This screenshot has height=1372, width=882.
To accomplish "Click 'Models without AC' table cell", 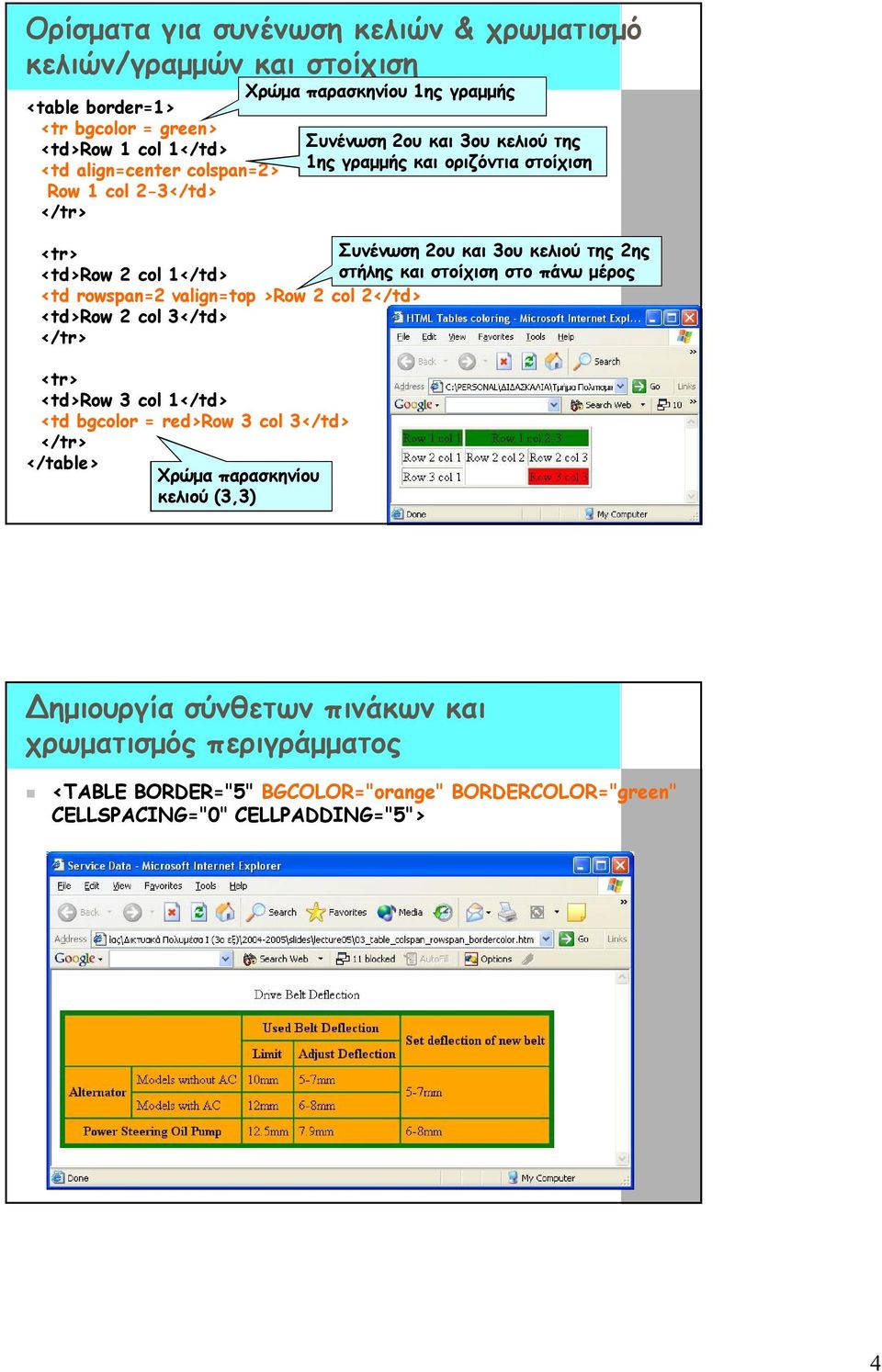I will pos(187,1080).
